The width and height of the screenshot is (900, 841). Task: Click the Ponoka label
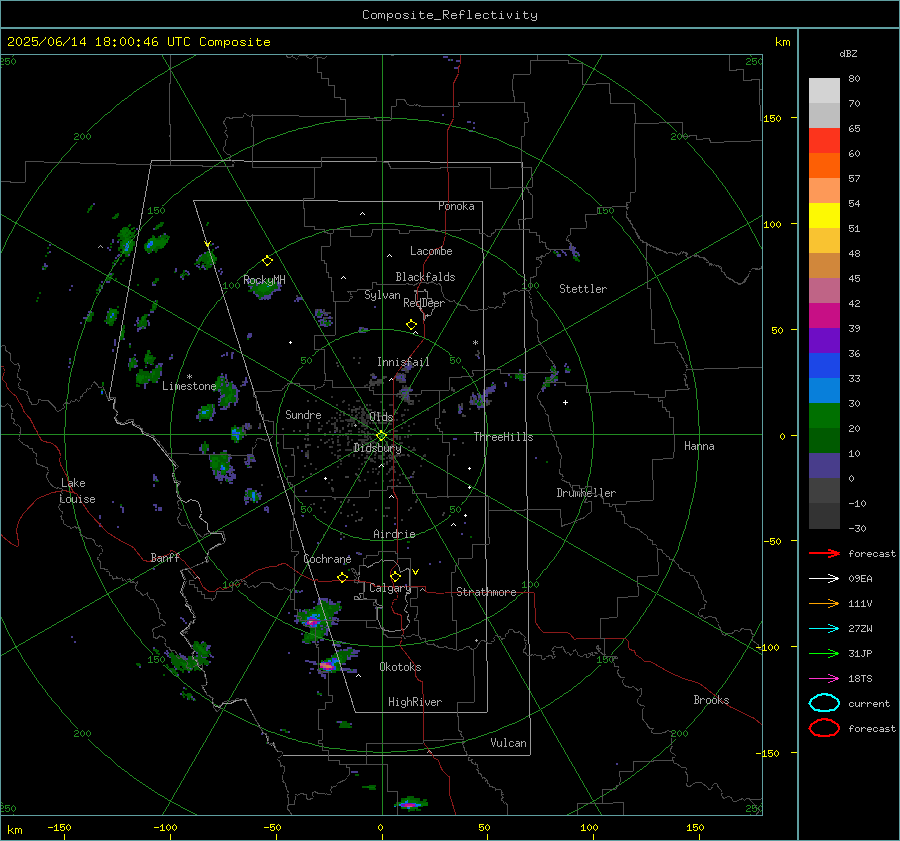(x=456, y=206)
